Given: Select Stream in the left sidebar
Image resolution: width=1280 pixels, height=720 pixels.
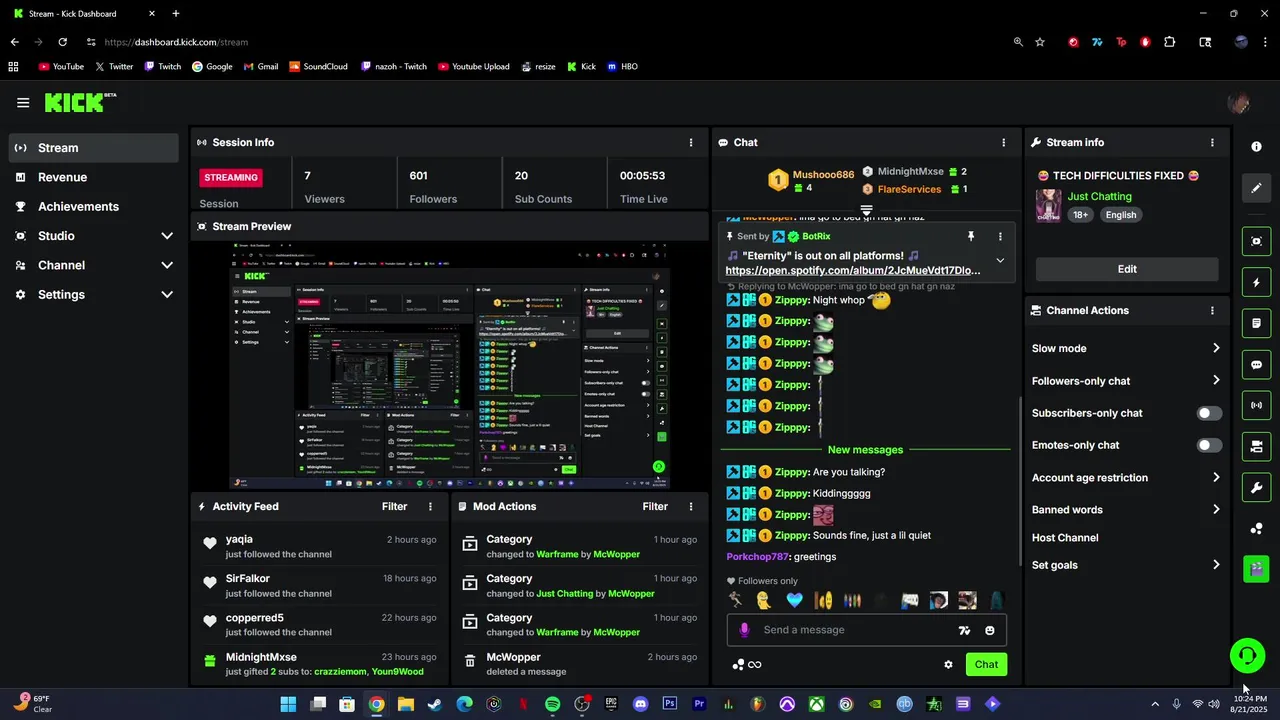Looking at the screenshot, I should click(94, 148).
